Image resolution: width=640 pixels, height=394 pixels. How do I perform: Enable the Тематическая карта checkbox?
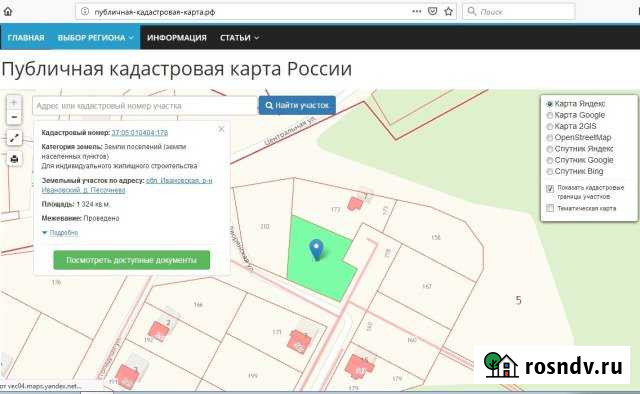550,208
